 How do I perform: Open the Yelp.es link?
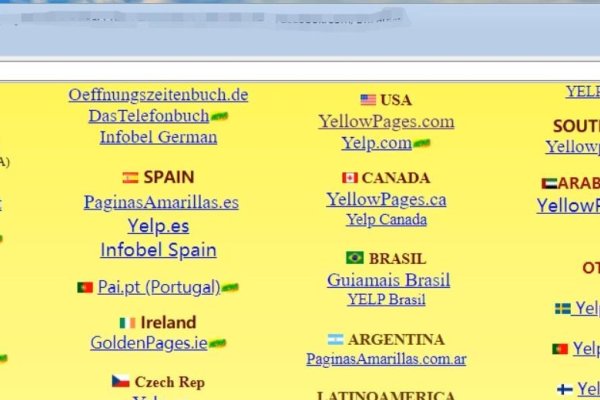[158, 226]
